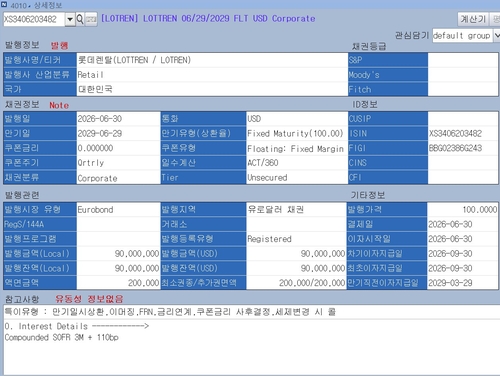500x376 pixels.
Task: Click the 이자시작일 value 2026-06-30
Action: click(x=450, y=239)
